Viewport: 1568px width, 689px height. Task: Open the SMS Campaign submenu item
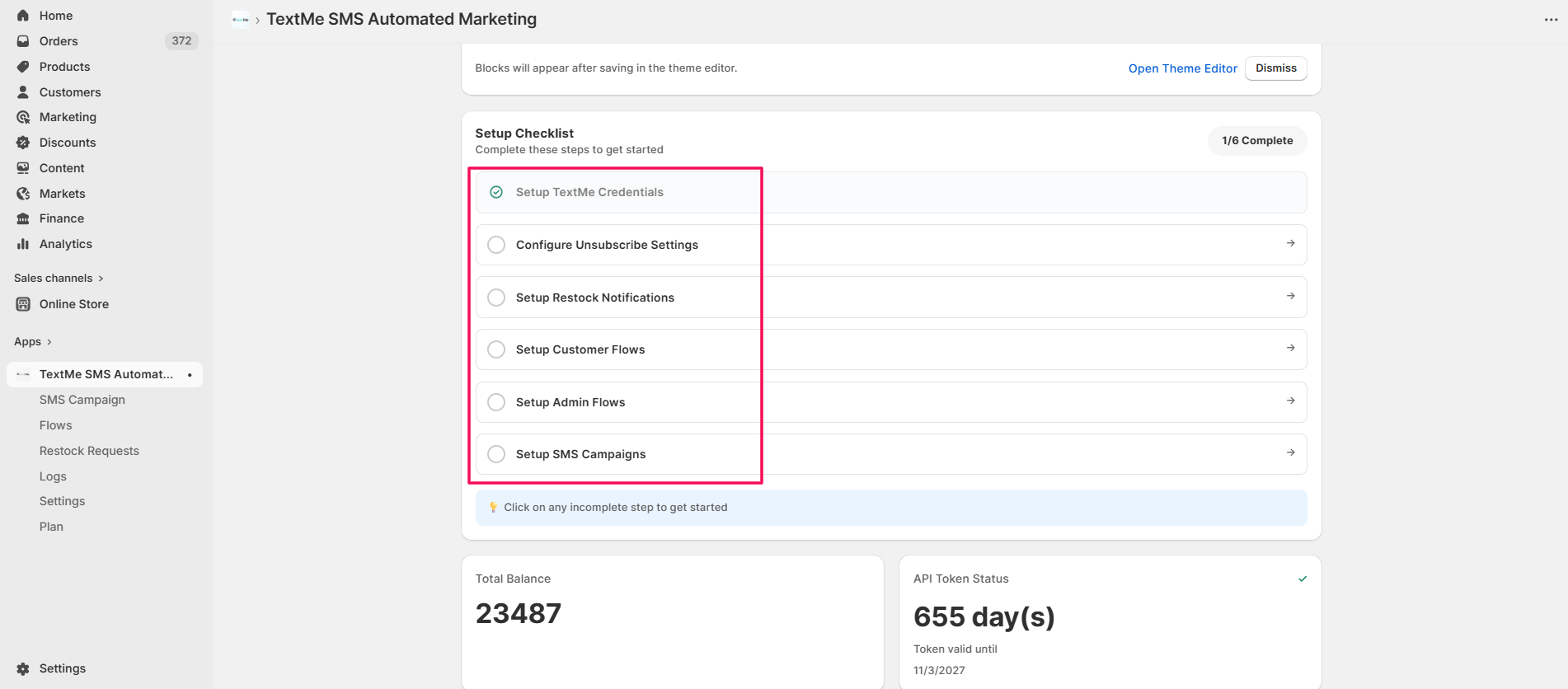coord(82,400)
